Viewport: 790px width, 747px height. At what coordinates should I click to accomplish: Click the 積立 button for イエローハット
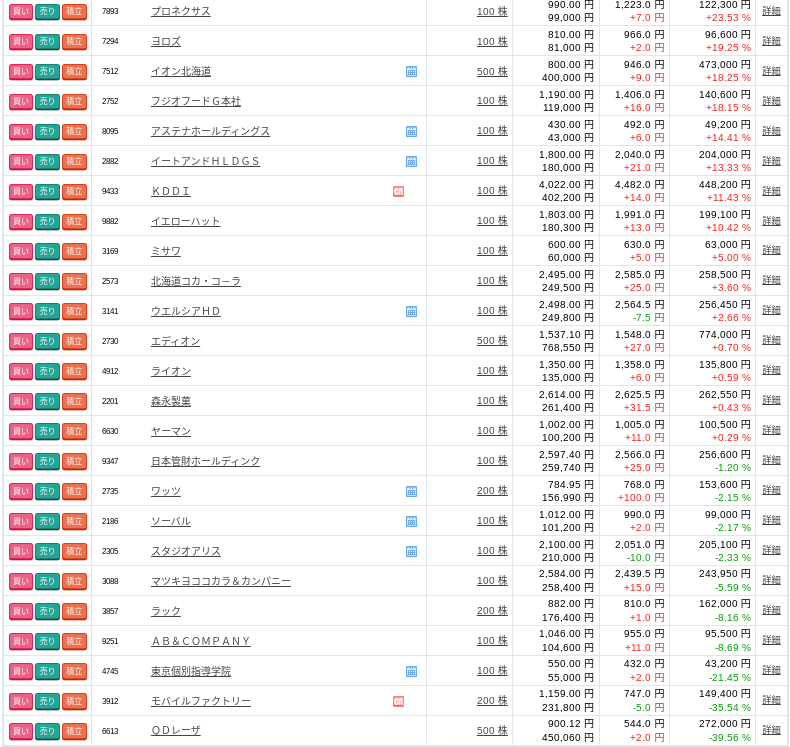(x=75, y=221)
